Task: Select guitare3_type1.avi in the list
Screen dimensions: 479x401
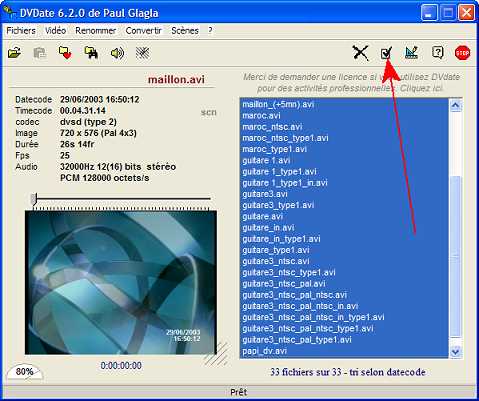Action: [x=344, y=205]
